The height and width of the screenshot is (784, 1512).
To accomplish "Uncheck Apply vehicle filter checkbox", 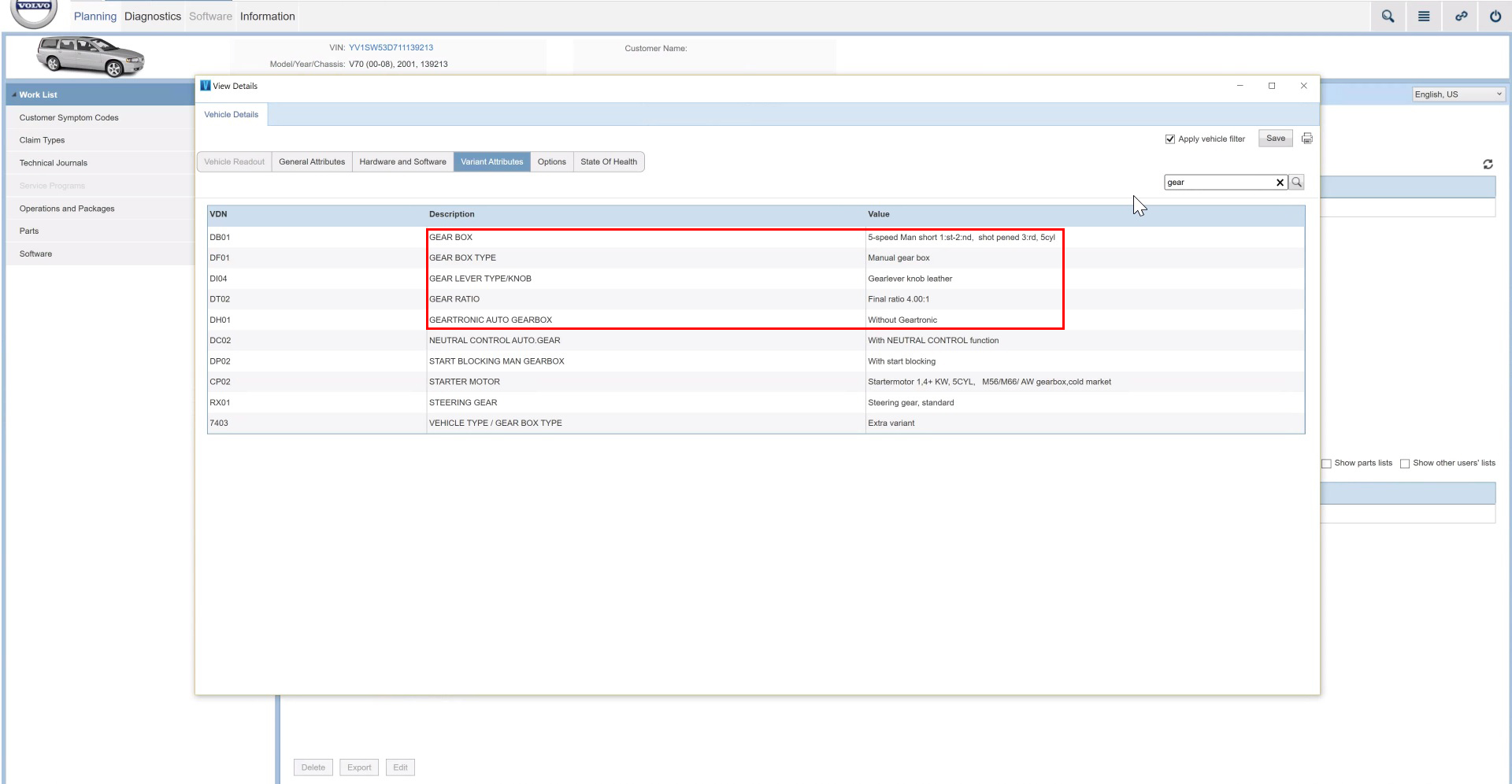I will 1170,139.
